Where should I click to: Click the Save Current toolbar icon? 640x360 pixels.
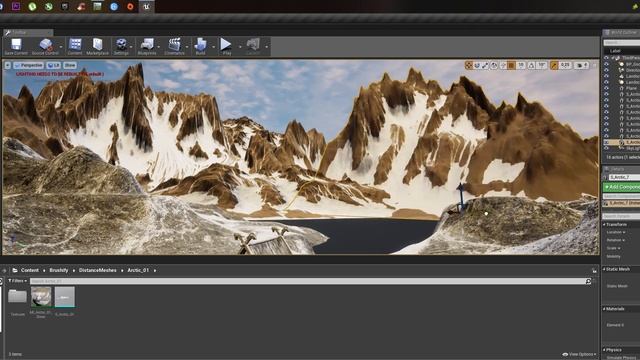pos(16,46)
